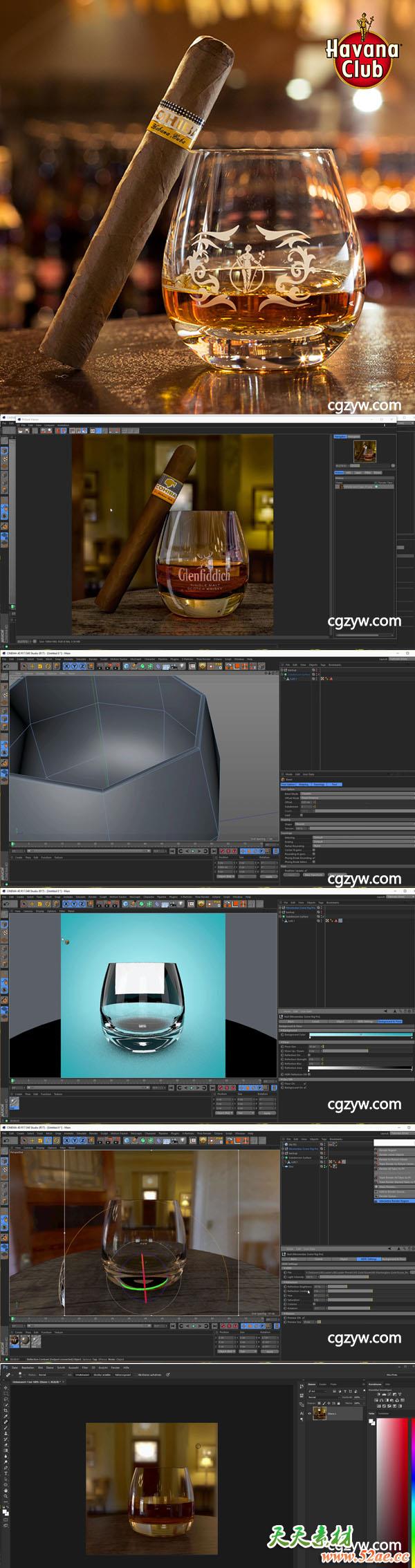
Task: Select Interactive Render Region menu entry
Action: 396,1201
